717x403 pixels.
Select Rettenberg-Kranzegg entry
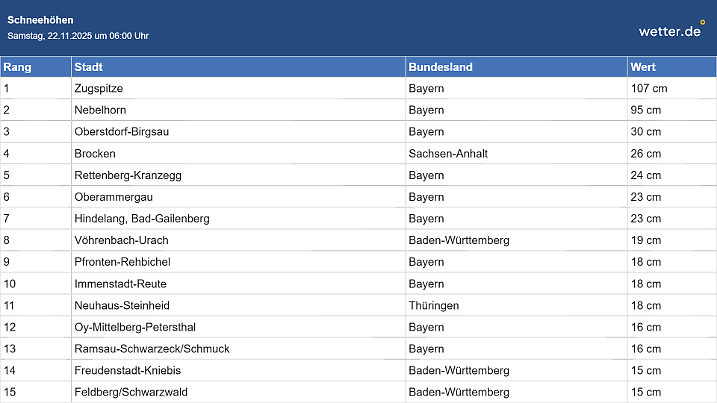[x=128, y=176]
